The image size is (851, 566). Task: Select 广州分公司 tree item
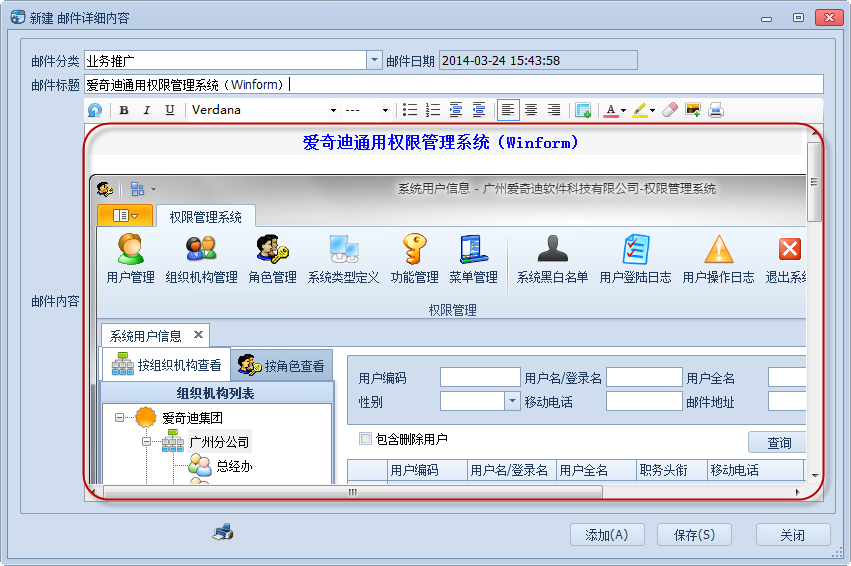[x=219, y=442]
